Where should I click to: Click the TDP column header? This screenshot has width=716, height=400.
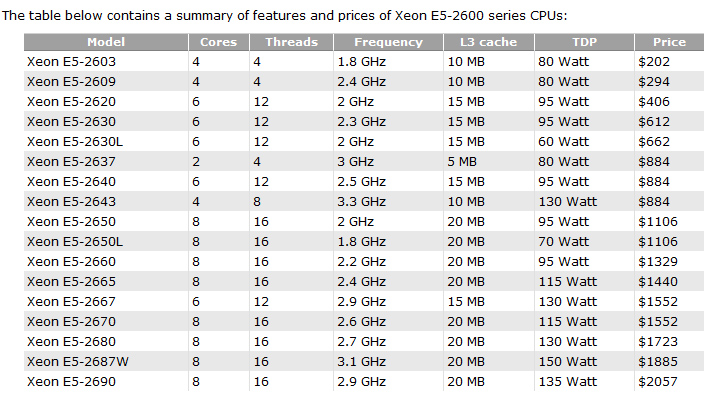584,42
